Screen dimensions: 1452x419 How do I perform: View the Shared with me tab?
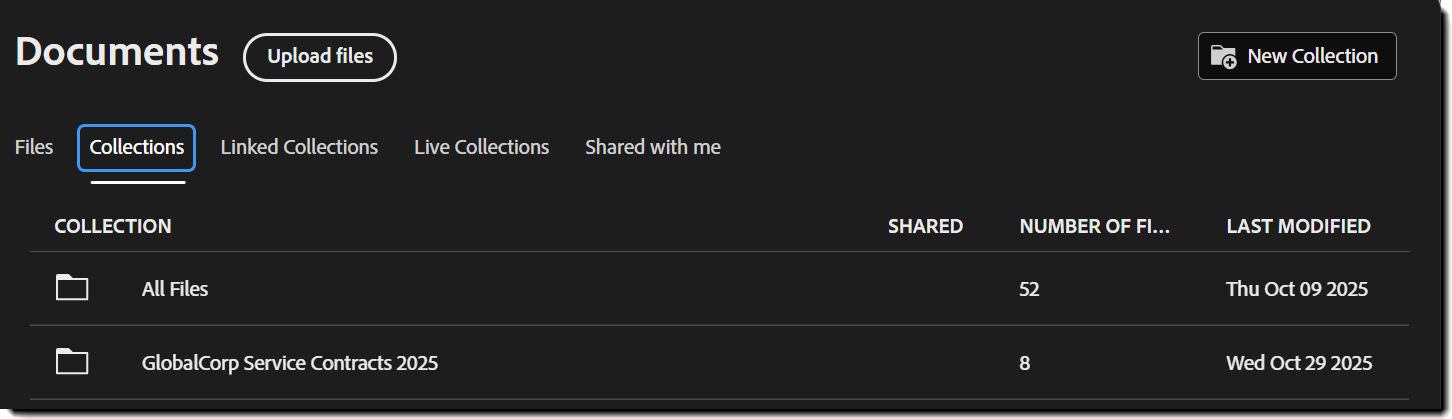tap(652, 147)
